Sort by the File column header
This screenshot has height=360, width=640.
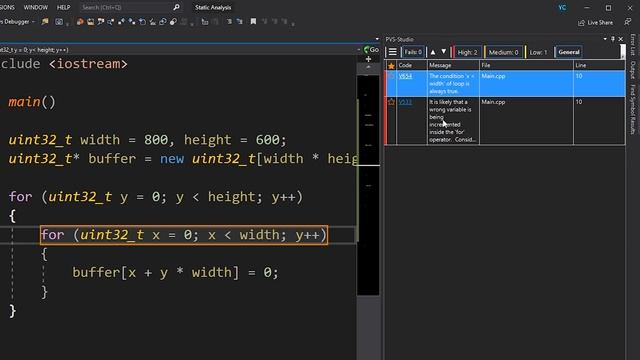point(526,65)
